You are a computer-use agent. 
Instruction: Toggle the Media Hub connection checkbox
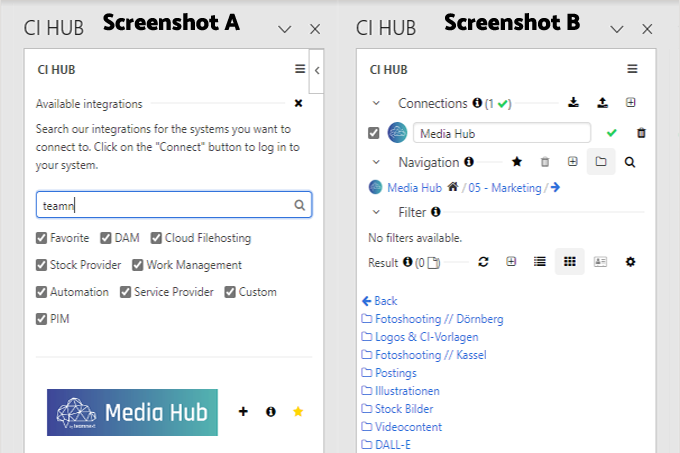pos(374,133)
